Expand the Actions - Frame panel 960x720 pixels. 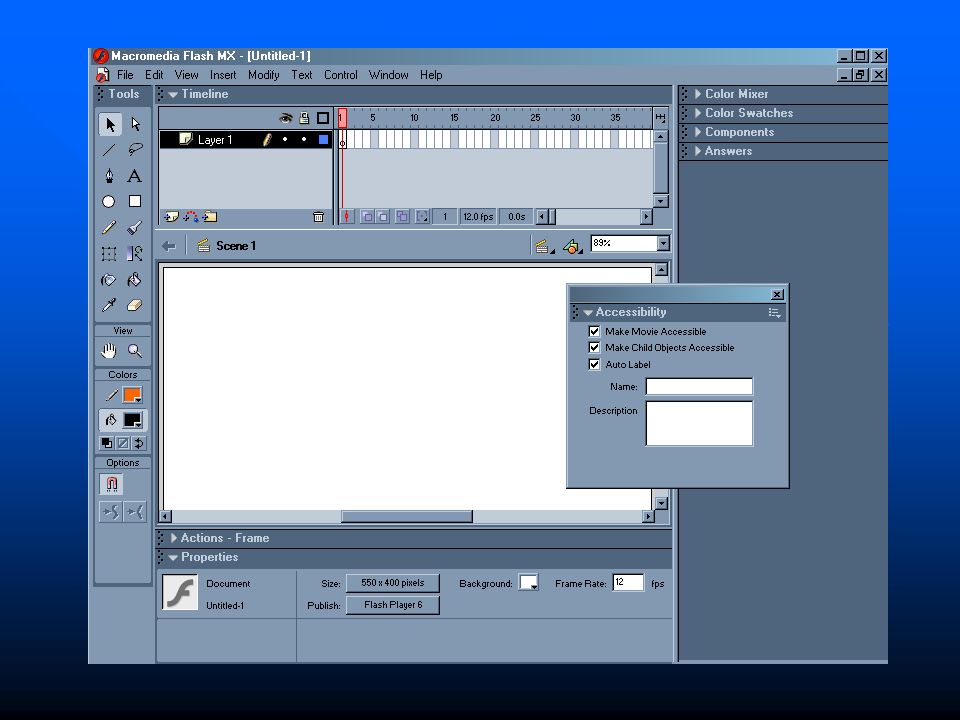173,538
